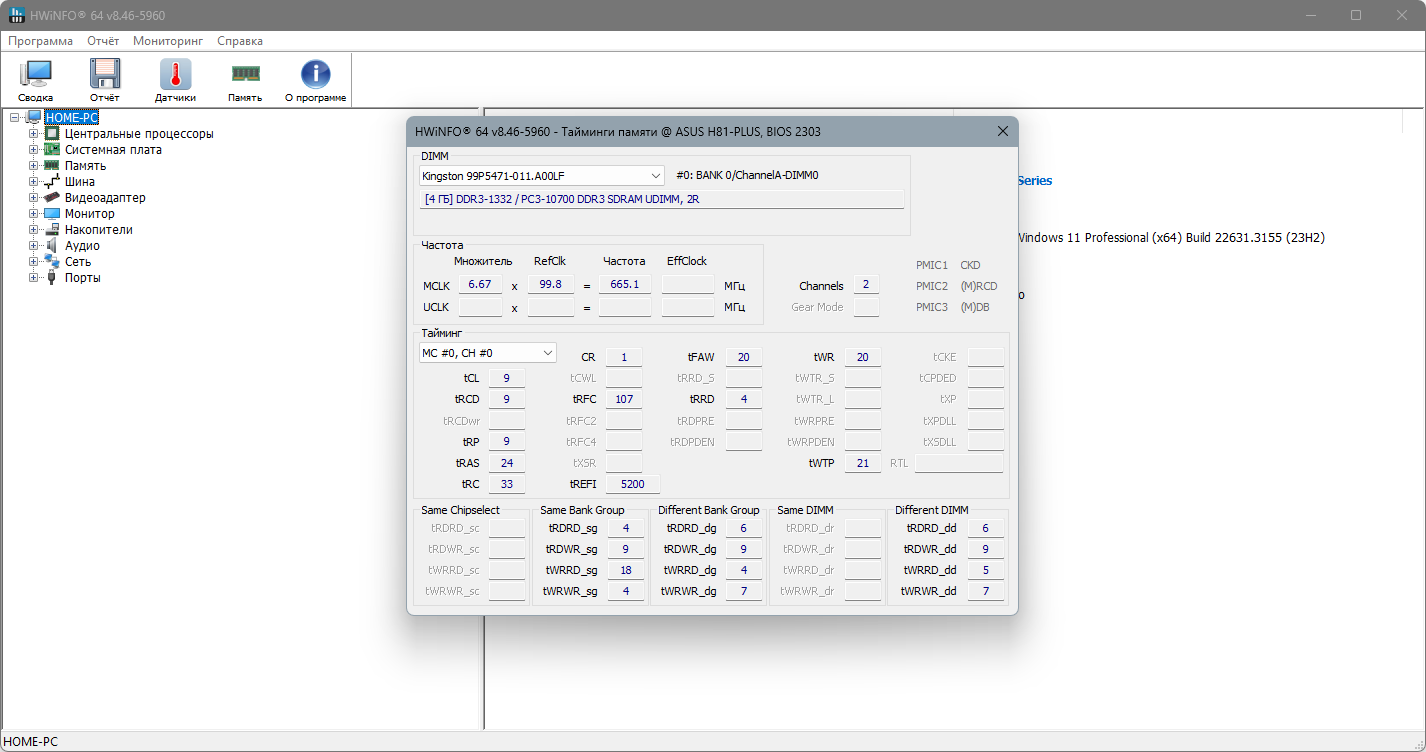This screenshot has height=752, width=1426.
Task: Click the tRFC value field
Action: point(624,399)
